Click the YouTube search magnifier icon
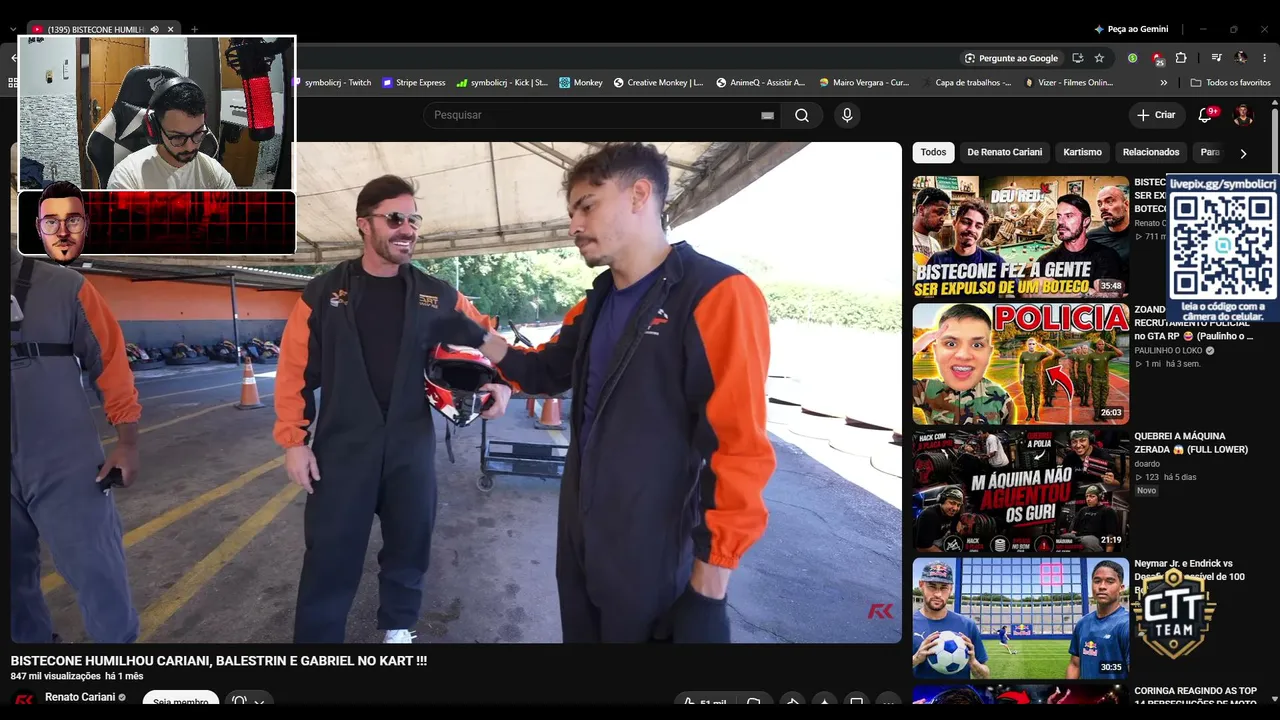 [802, 115]
